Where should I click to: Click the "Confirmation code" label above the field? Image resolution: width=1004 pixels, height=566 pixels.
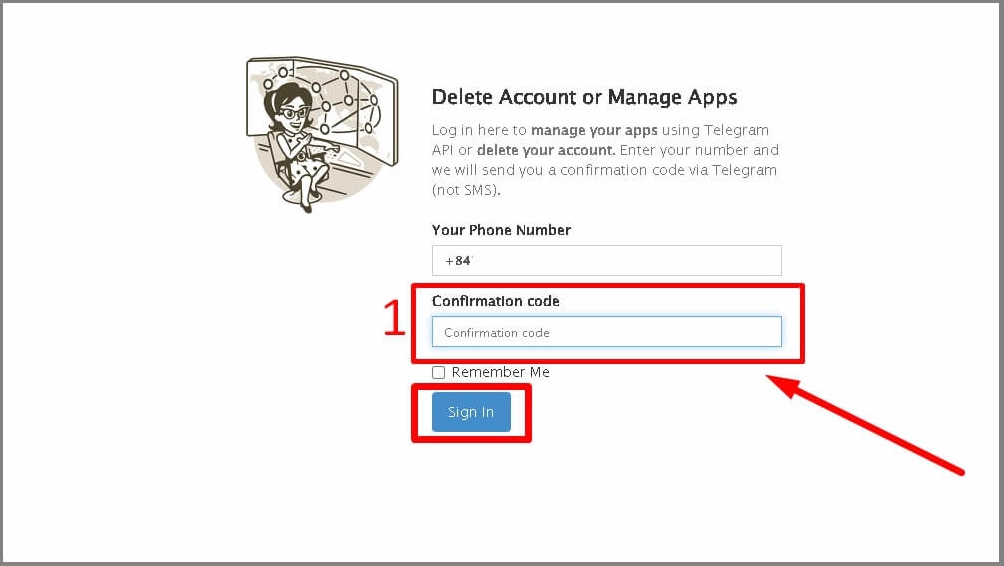[x=496, y=301]
